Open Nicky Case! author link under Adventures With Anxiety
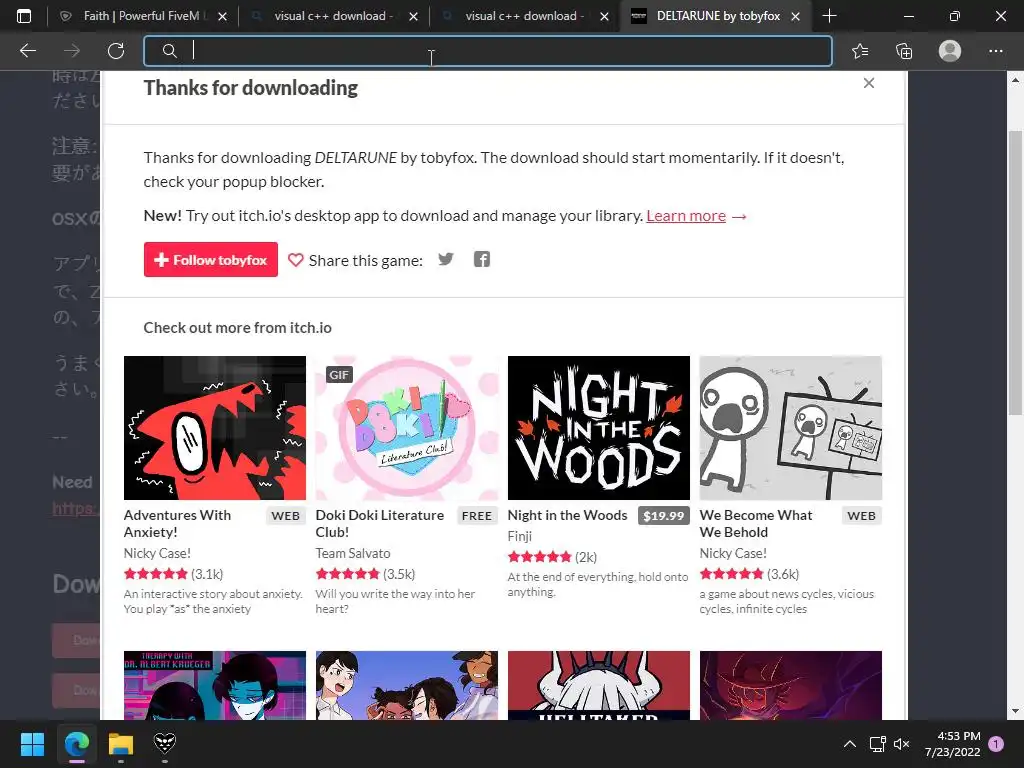 coord(157,553)
